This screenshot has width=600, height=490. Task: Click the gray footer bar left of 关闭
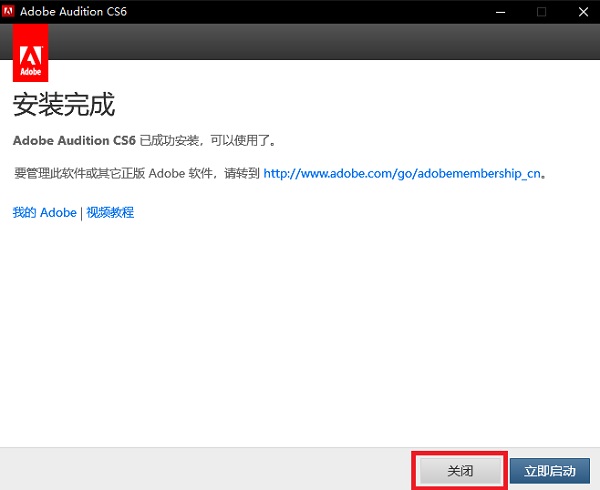pyautogui.click(x=200, y=469)
